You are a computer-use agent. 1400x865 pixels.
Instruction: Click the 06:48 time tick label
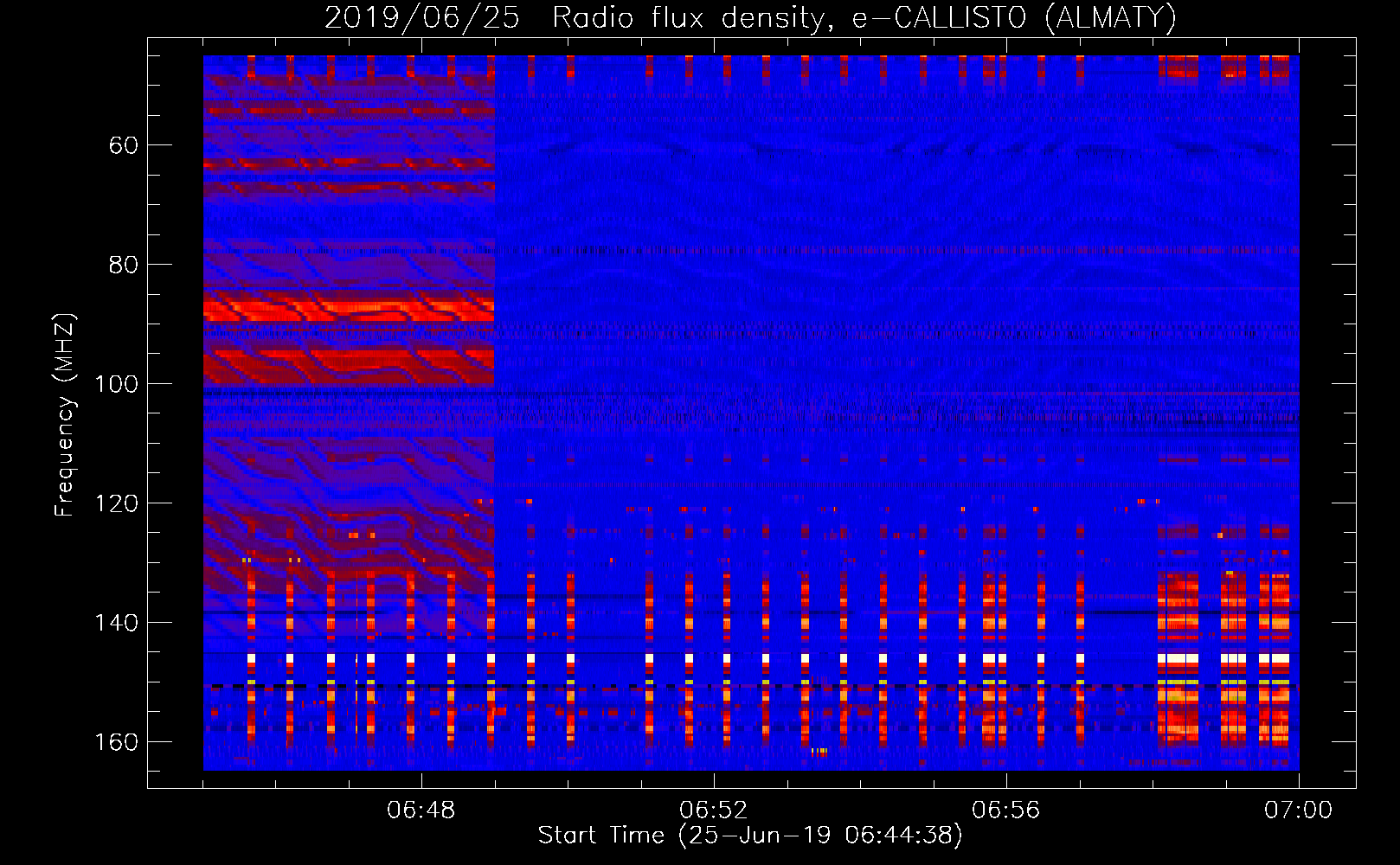click(421, 811)
